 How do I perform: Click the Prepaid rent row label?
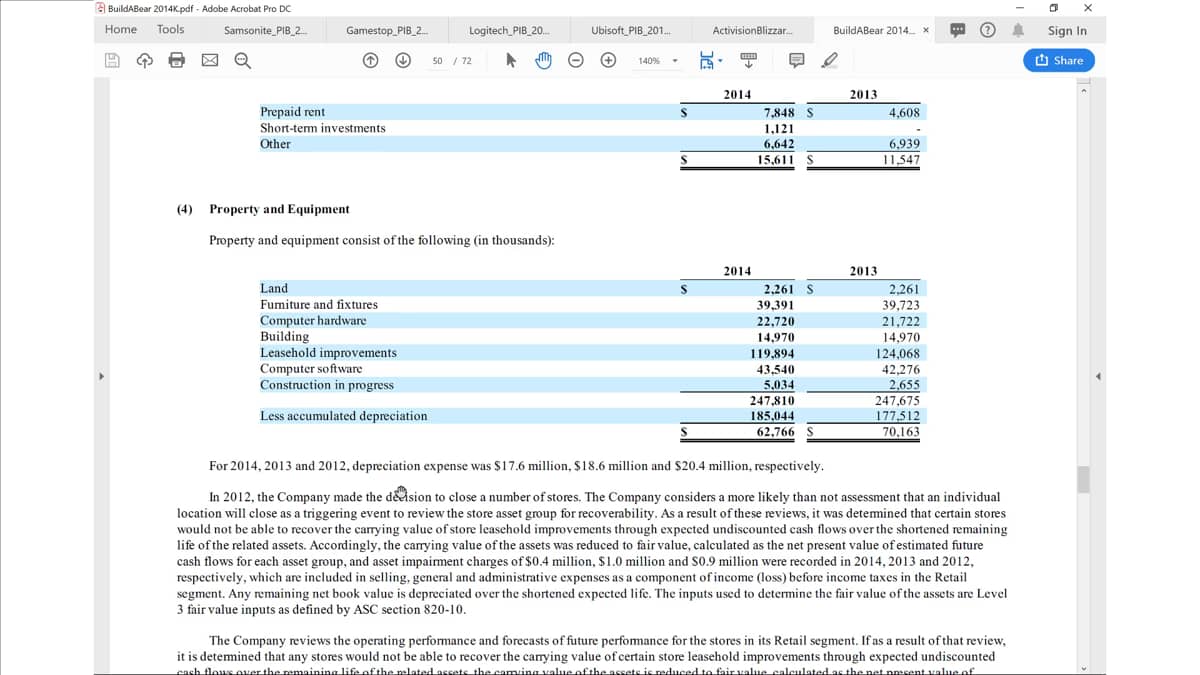pos(292,112)
